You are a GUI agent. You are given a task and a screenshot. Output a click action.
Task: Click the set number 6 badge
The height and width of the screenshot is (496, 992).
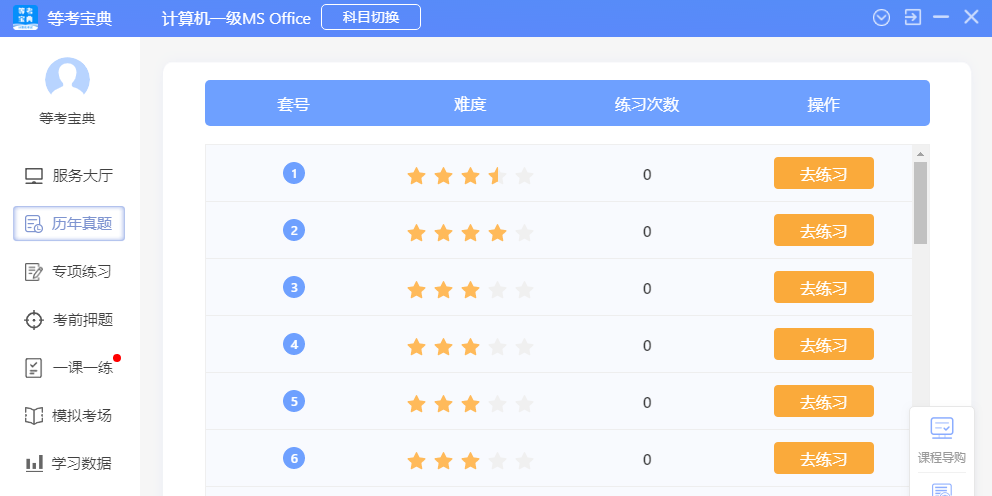(294, 458)
